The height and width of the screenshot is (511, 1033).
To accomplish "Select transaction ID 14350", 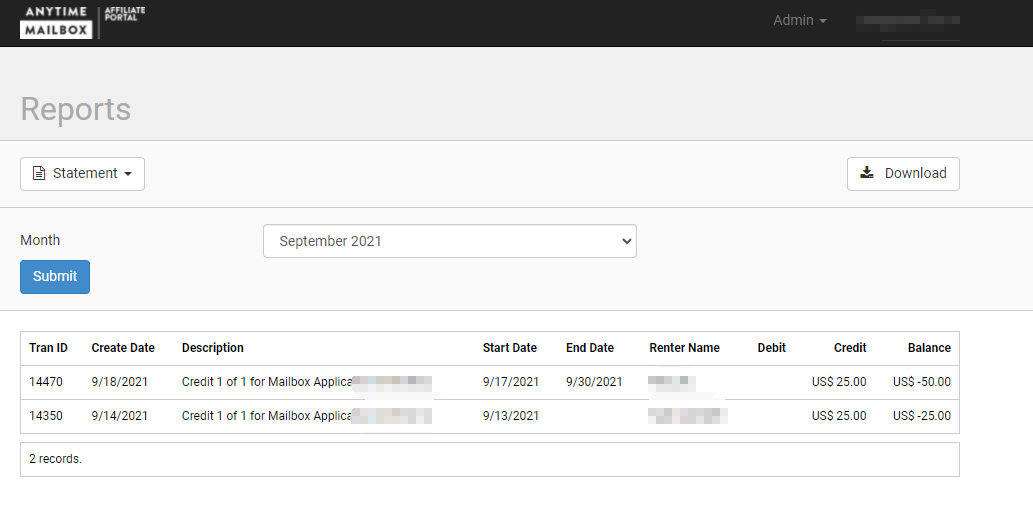I will [x=46, y=416].
